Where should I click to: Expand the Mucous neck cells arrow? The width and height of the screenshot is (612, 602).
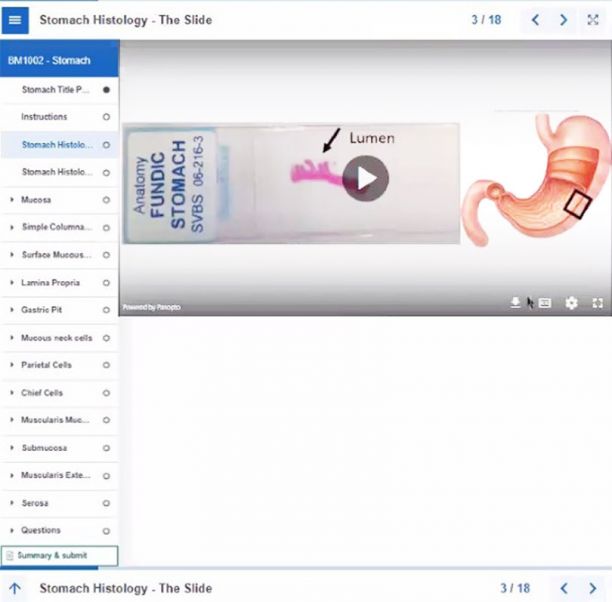(x=12, y=338)
